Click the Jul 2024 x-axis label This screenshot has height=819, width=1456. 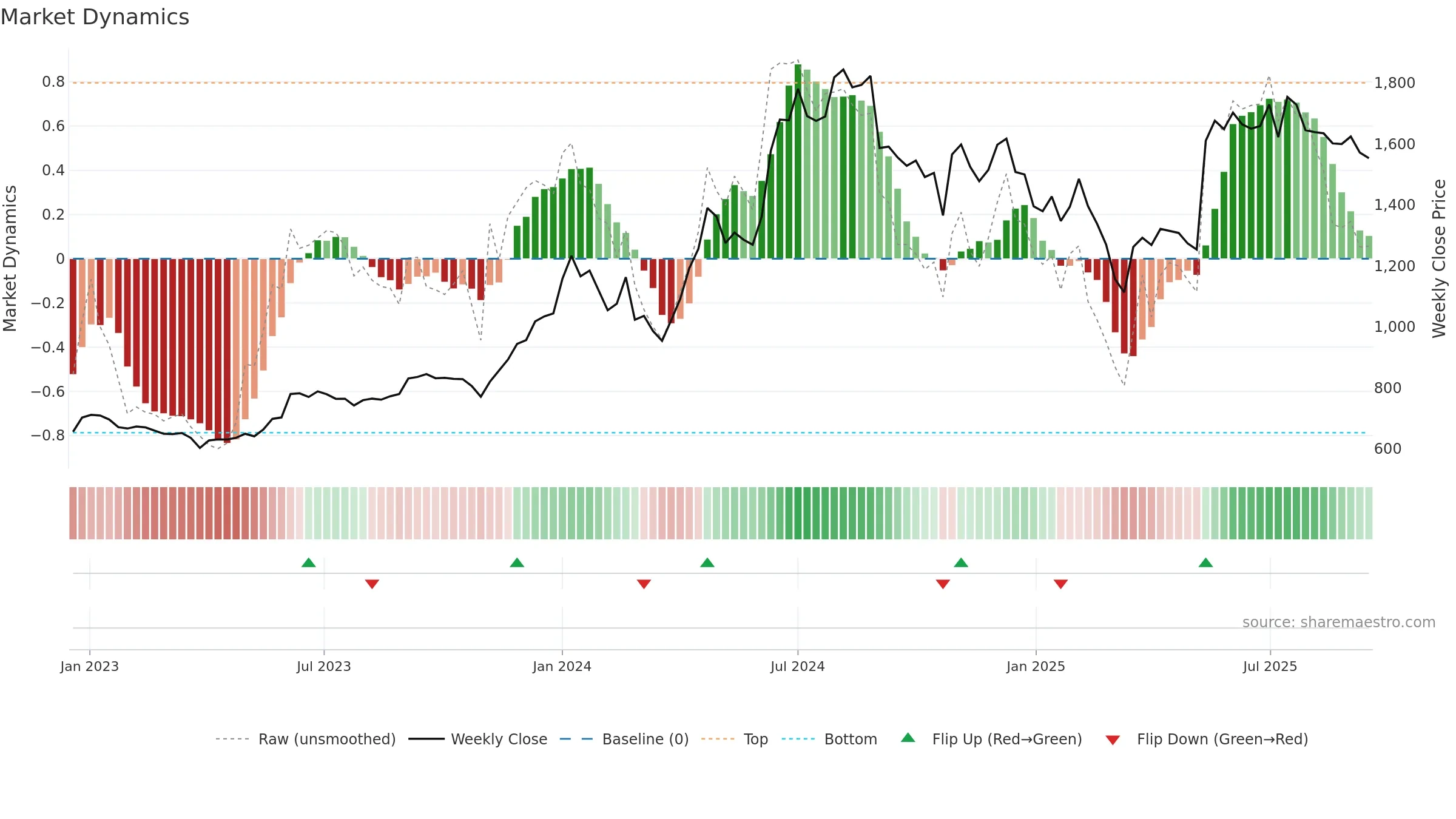coord(798,666)
